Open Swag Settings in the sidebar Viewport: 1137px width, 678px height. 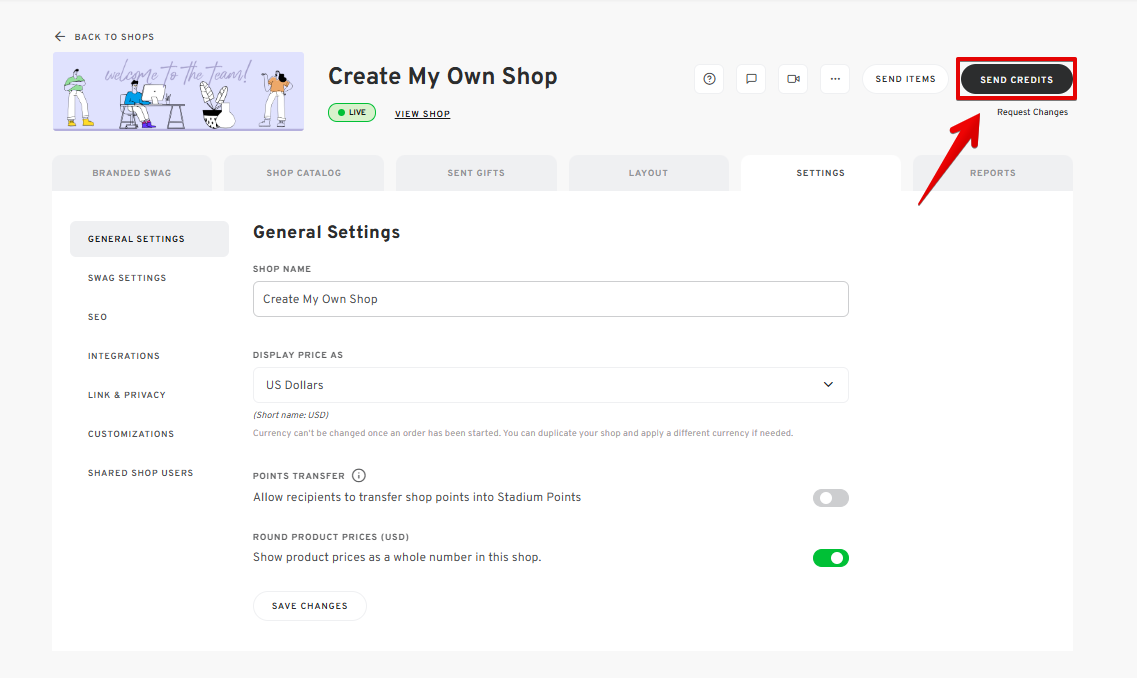click(x=127, y=278)
